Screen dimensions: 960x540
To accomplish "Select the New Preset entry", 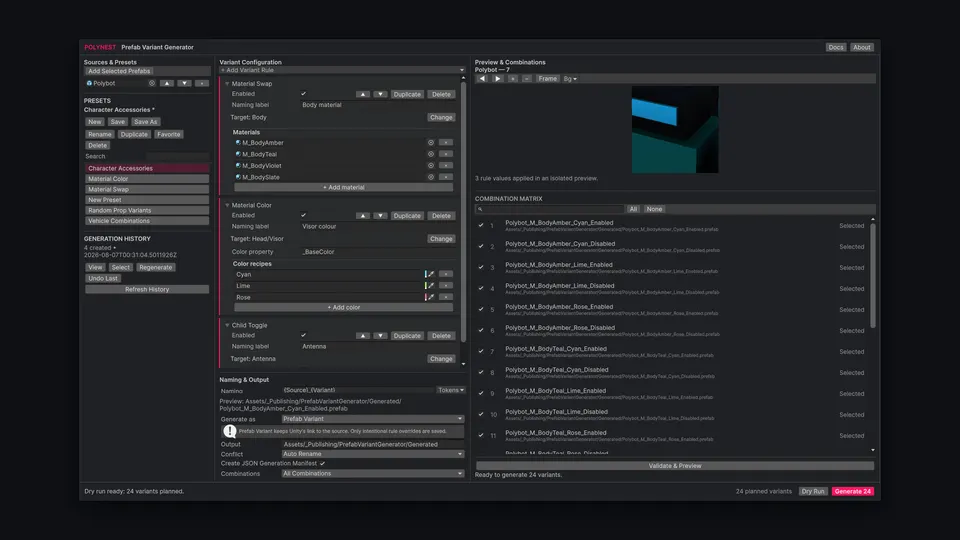I will click(147, 200).
